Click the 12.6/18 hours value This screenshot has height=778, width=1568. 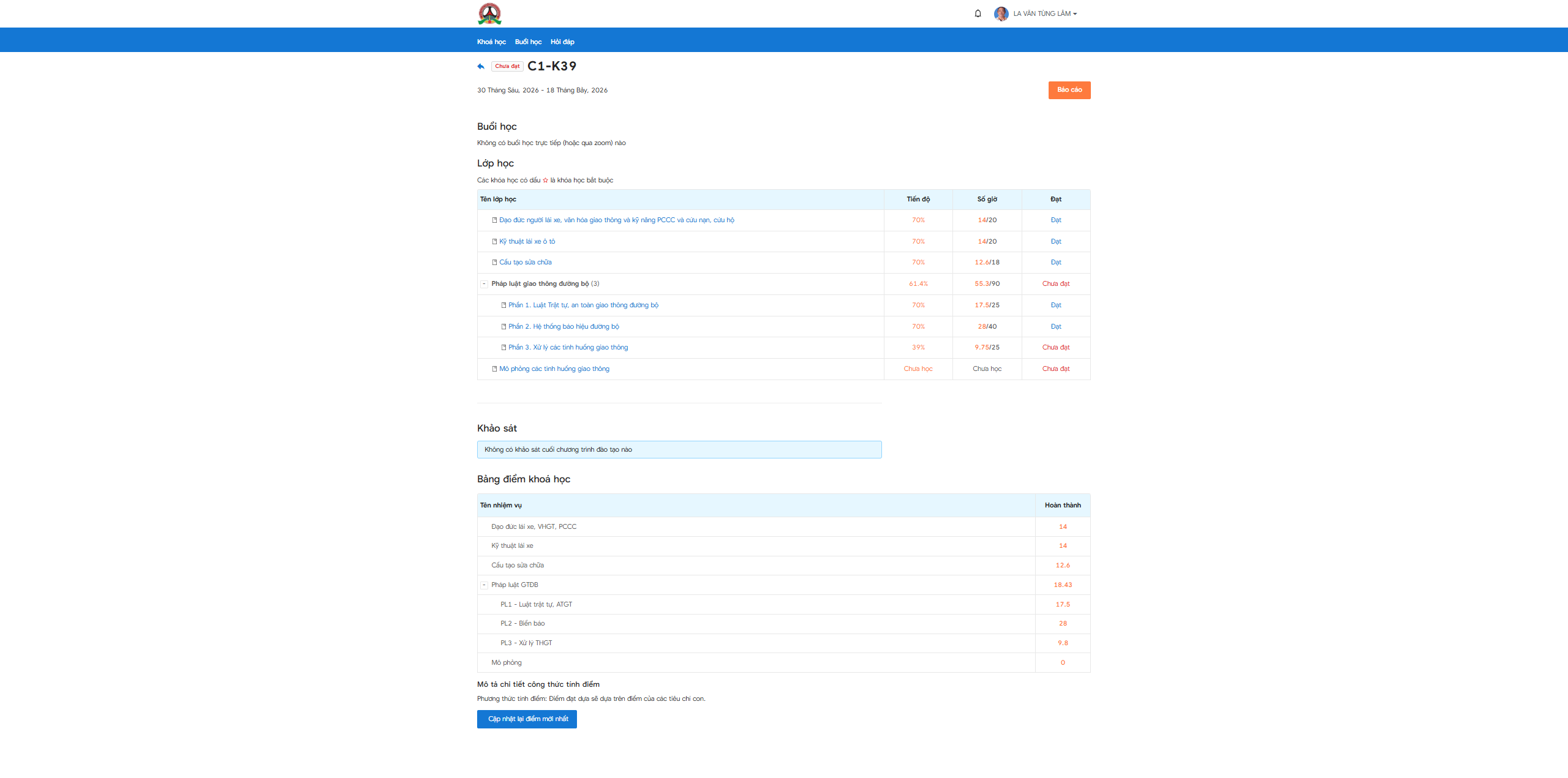pos(987,263)
